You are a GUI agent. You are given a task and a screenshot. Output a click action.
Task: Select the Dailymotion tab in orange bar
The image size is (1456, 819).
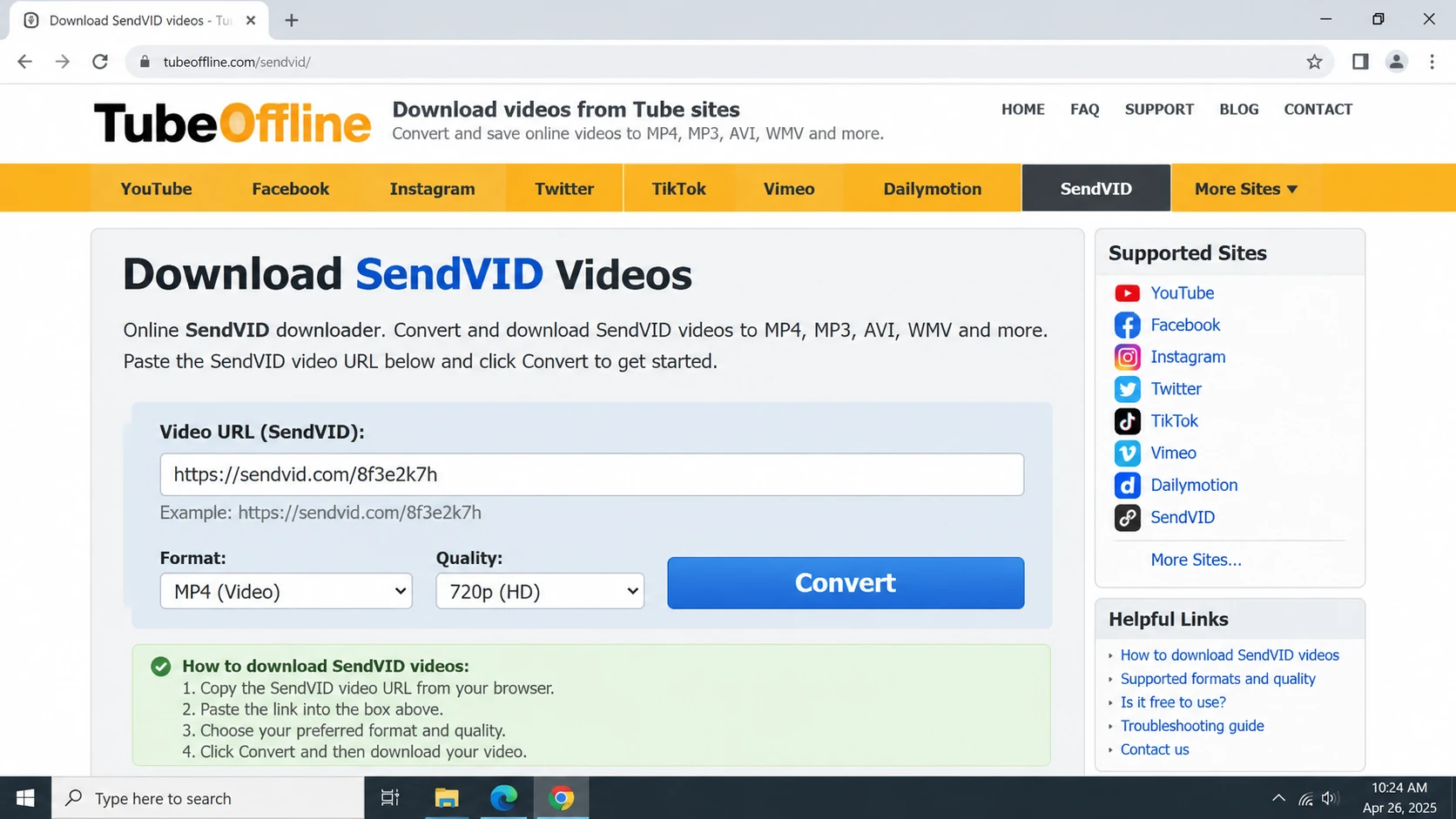pos(932,189)
